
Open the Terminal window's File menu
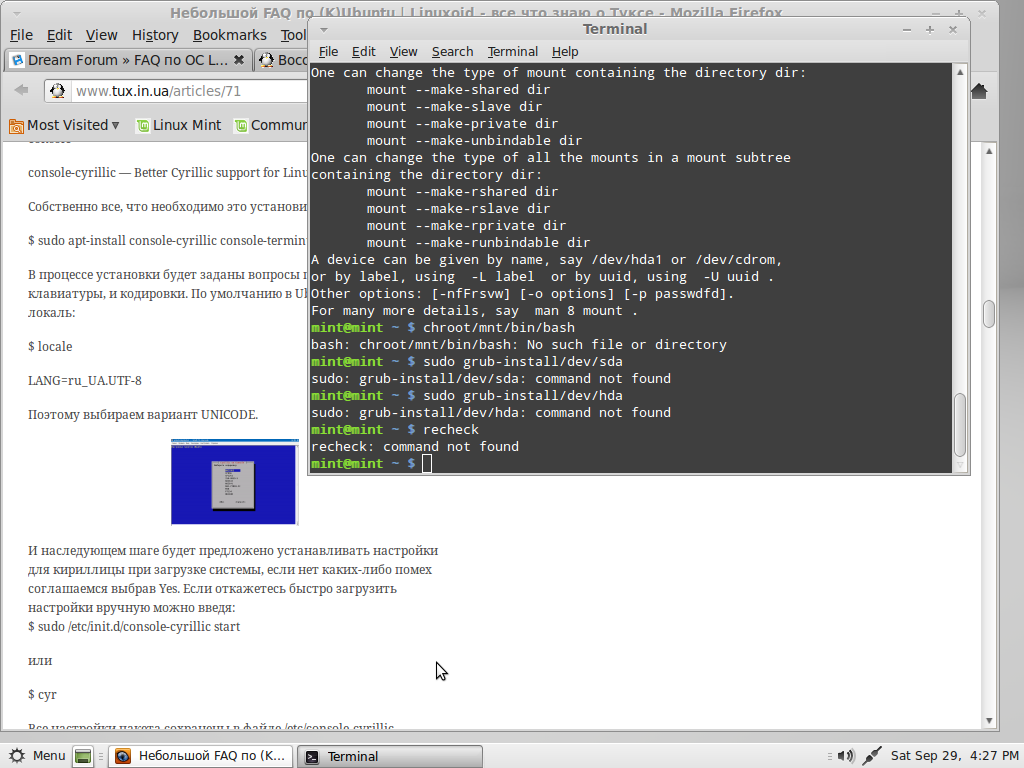328,52
